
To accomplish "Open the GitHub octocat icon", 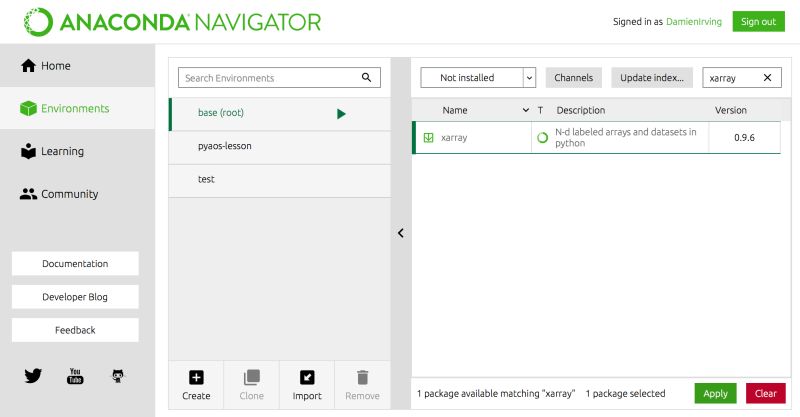I will pos(118,376).
